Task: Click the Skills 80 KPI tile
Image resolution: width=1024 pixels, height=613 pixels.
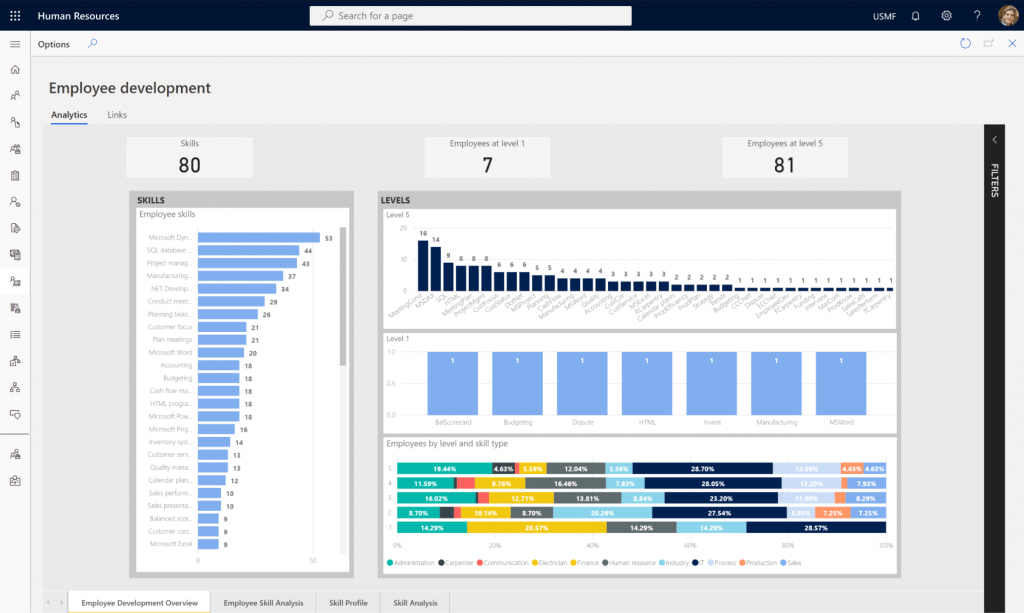Action: pos(189,156)
